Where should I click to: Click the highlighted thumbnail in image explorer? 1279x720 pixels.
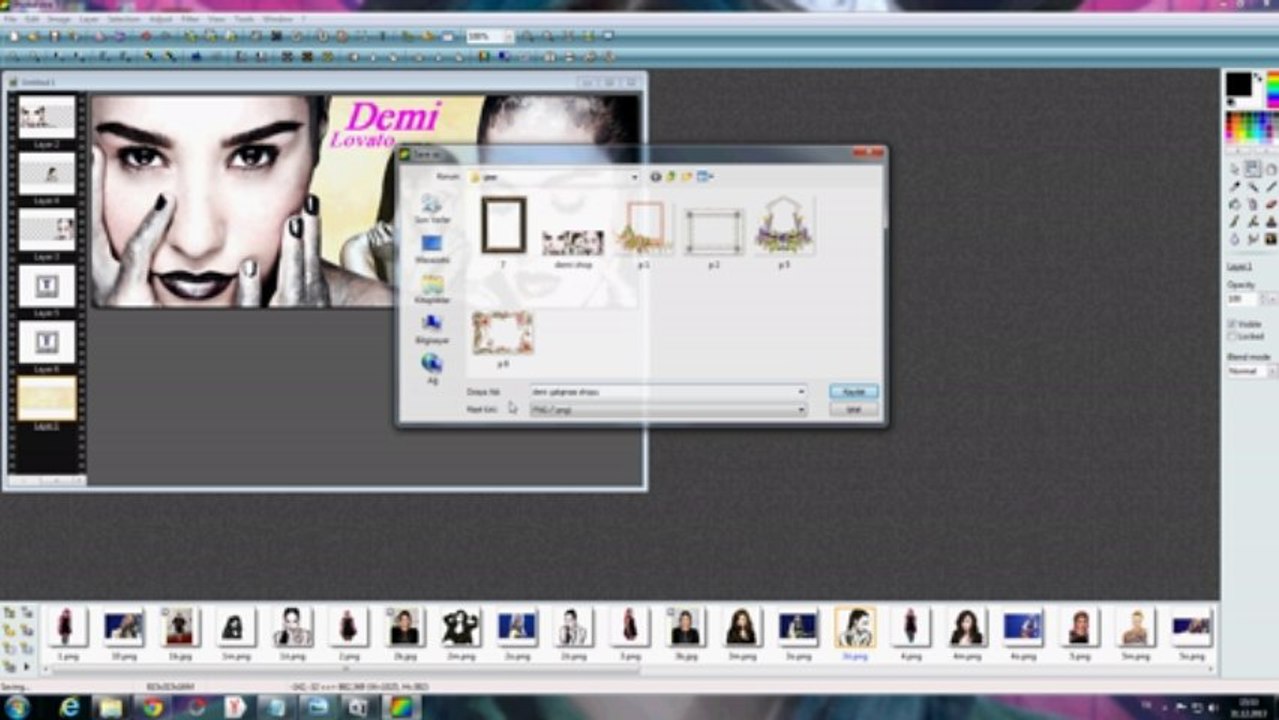855,627
